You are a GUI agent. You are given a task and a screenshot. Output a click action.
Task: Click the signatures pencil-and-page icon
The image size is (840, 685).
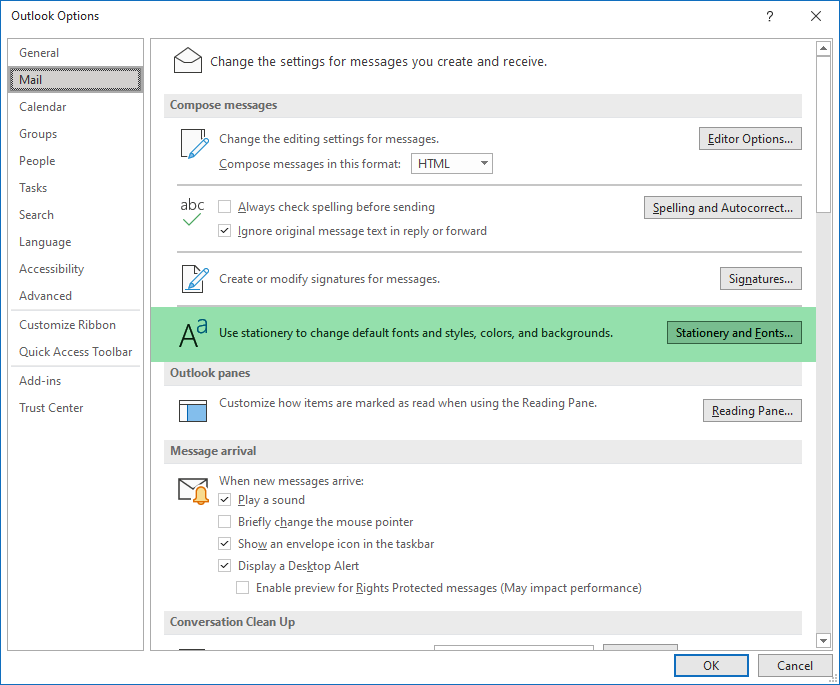click(192, 279)
